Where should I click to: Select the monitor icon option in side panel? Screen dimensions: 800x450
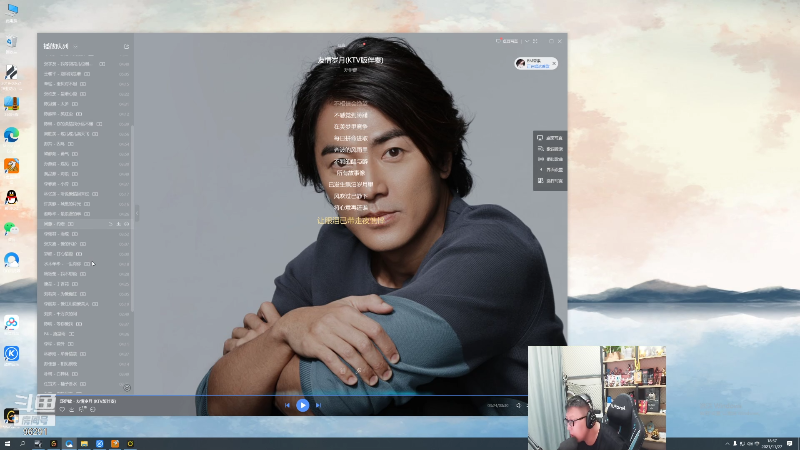click(x=550, y=138)
